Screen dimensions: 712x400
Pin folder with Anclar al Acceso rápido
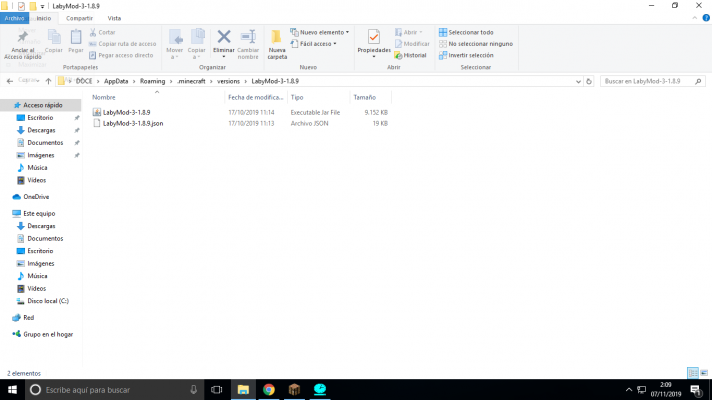pyautogui.click(x=23, y=44)
